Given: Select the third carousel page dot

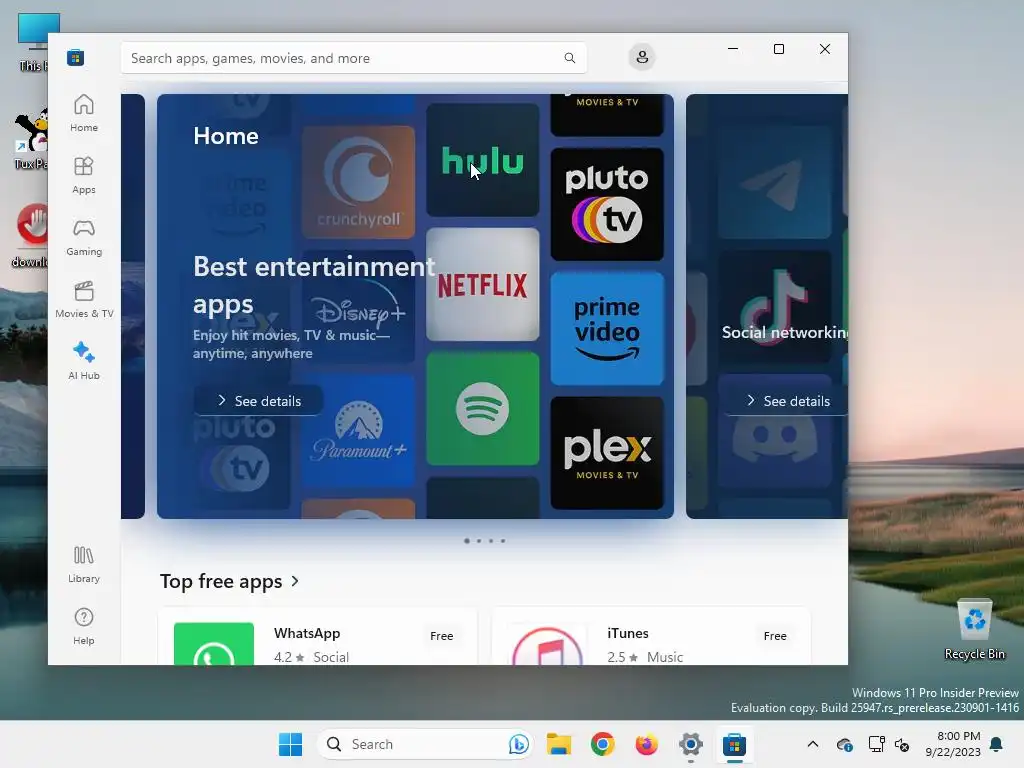Looking at the screenshot, I should click(491, 541).
